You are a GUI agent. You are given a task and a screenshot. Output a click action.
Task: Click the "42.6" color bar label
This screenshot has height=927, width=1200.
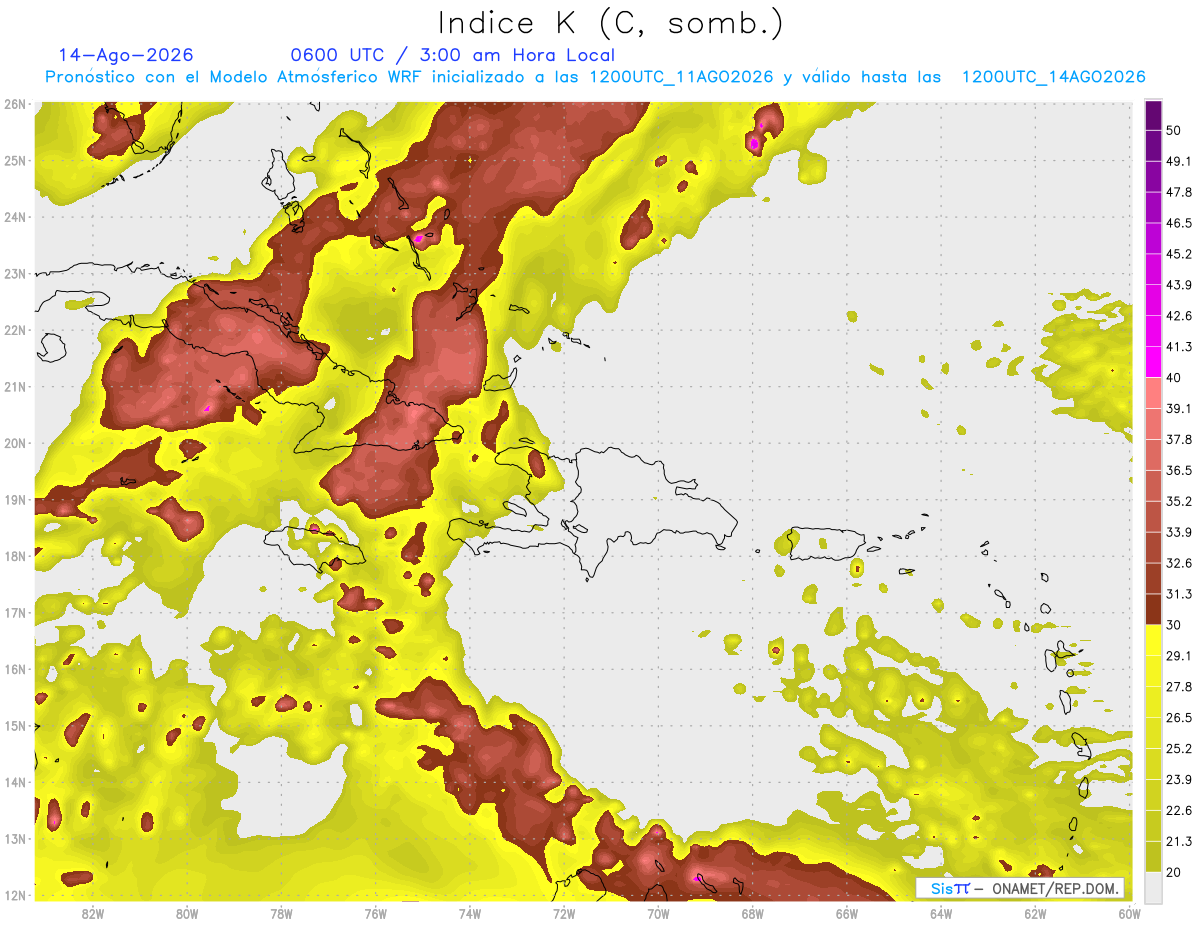click(x=1178, y=316)
